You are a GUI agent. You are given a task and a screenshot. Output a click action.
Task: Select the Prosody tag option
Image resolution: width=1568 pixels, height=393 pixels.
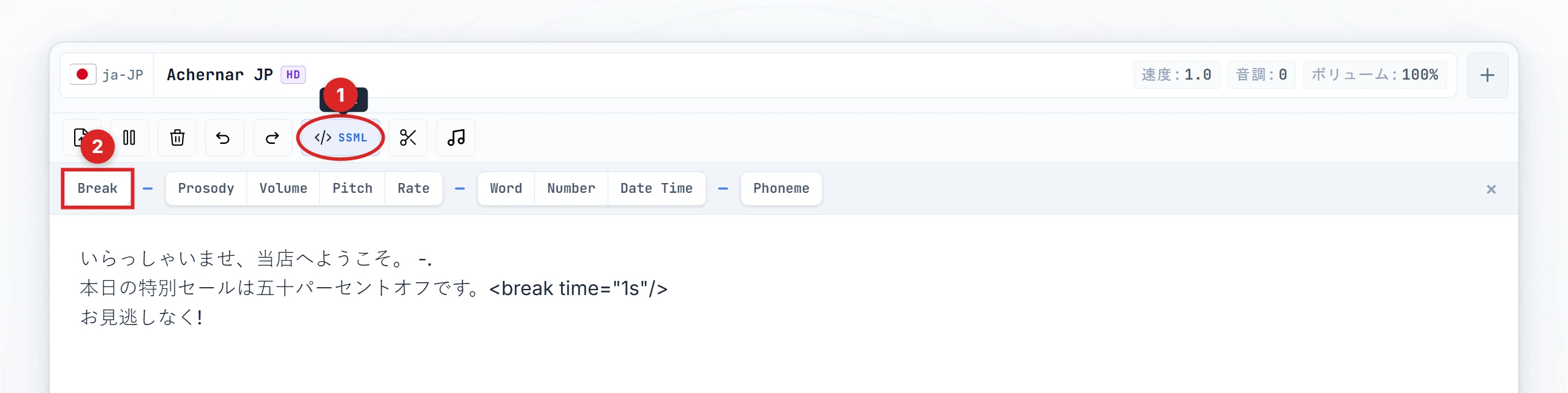(x=206, y=189)
